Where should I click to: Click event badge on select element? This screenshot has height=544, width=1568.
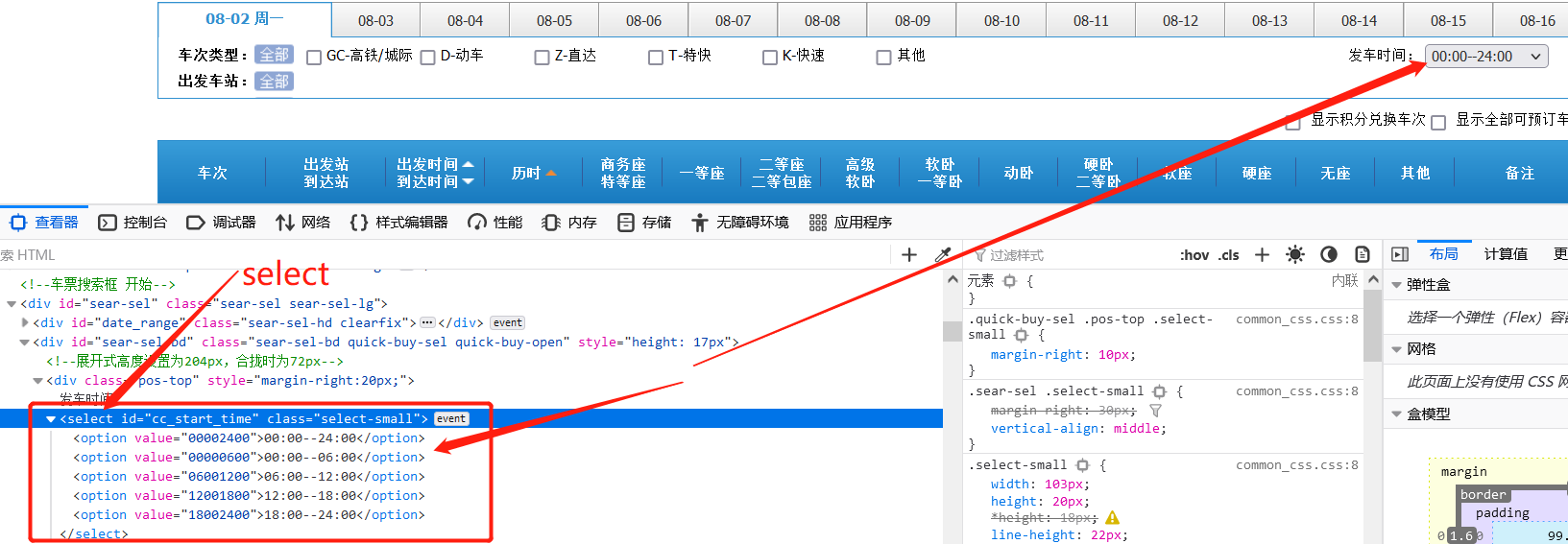451,419
